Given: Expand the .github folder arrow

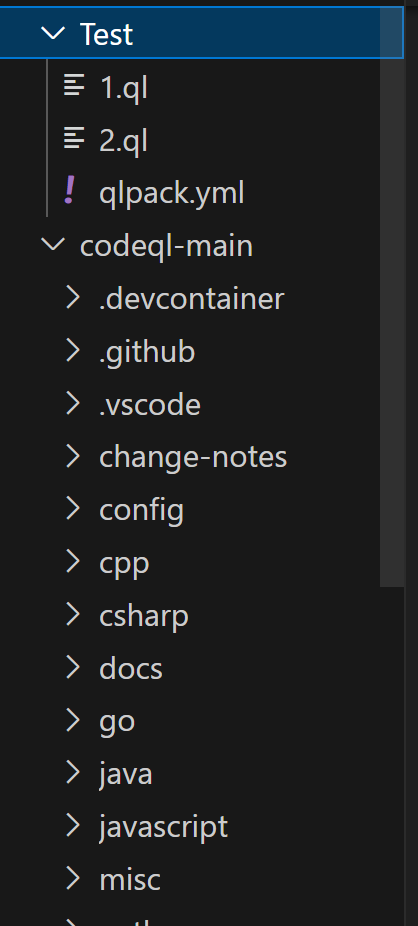Looking at the screenshot, I should 73,350.
